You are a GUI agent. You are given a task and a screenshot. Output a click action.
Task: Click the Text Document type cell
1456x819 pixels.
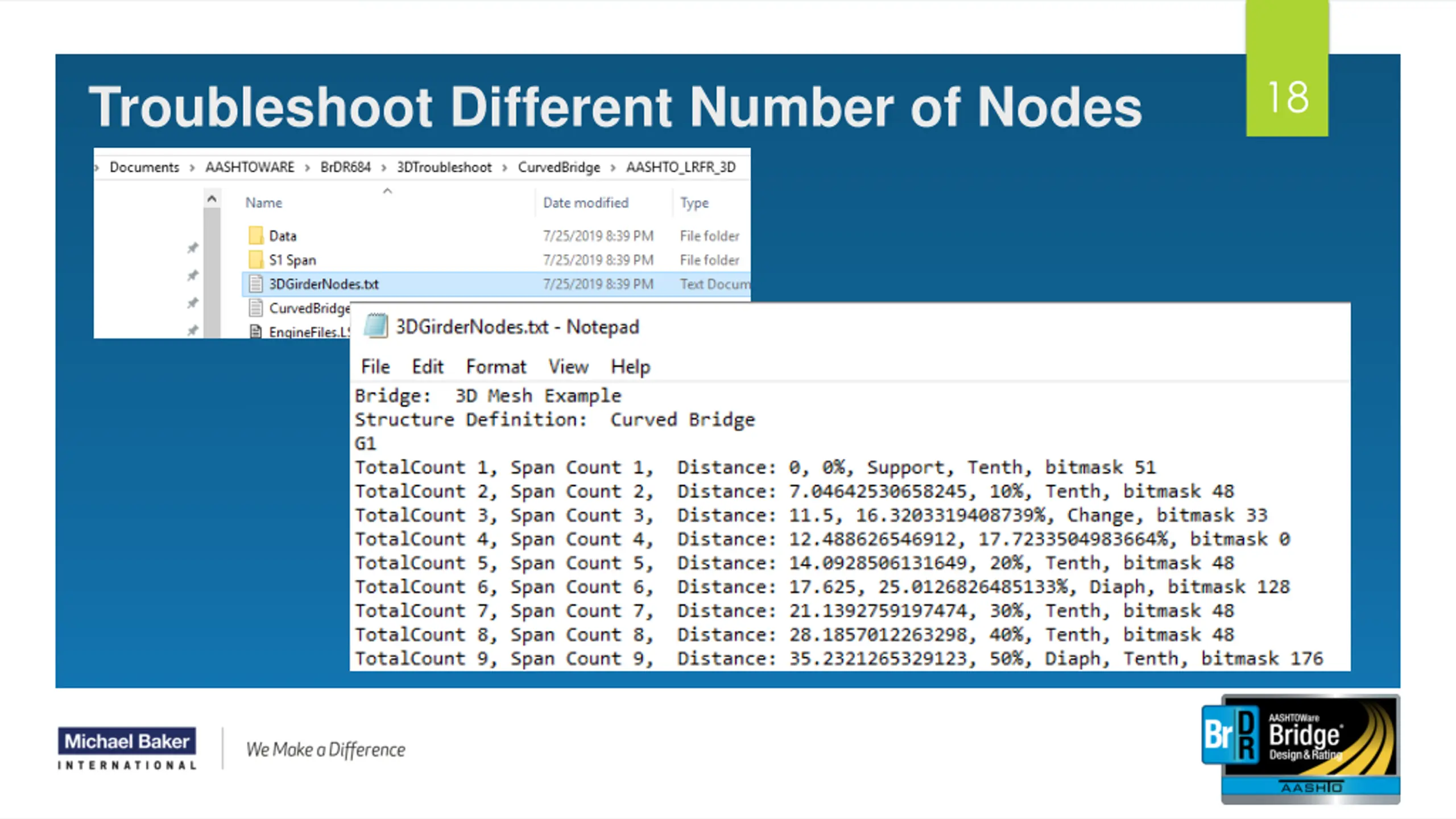tap(715, 284)
